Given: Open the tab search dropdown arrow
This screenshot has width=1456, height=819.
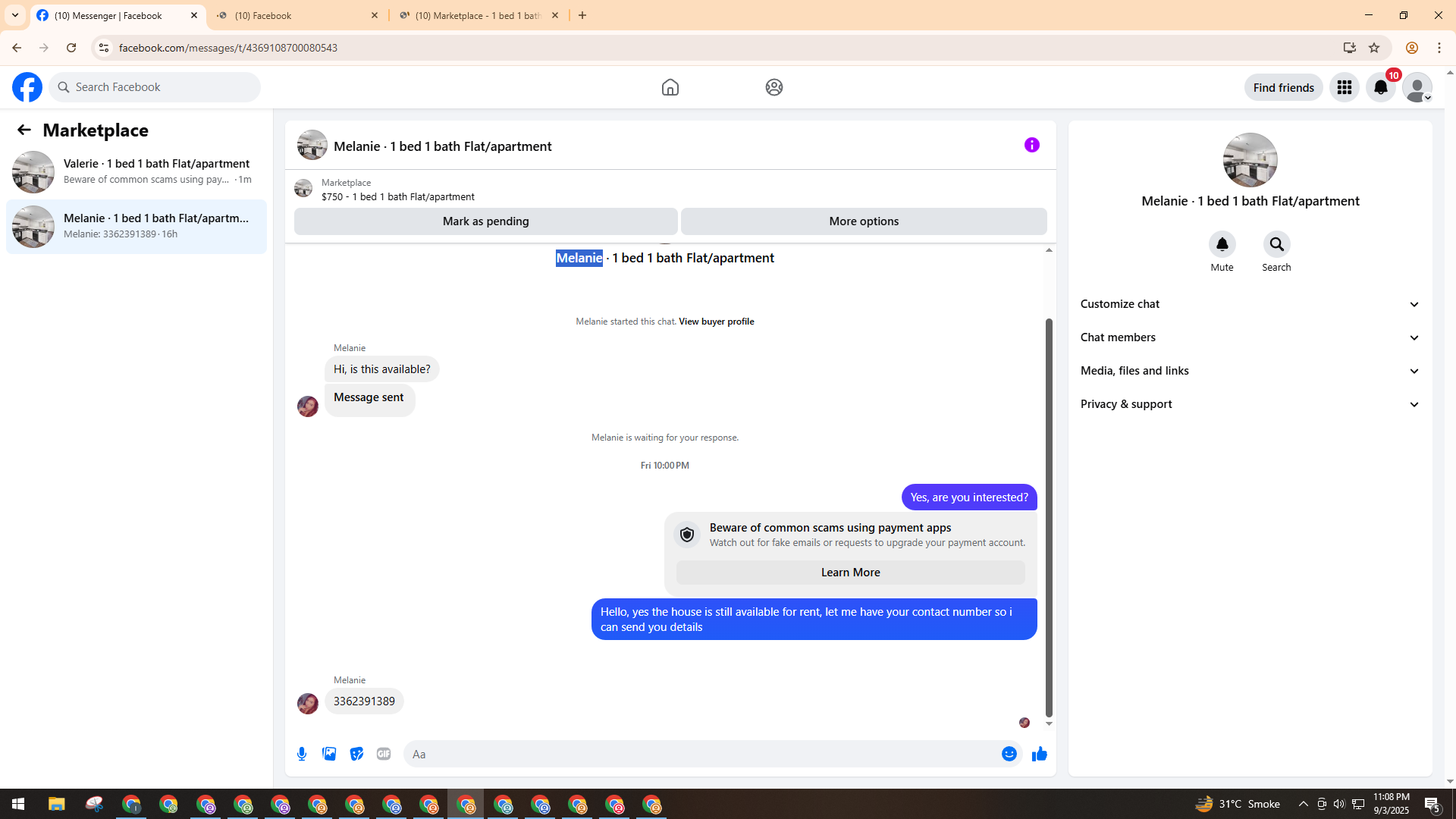Looking at the screenshot, I should click(x=14, y=15).
